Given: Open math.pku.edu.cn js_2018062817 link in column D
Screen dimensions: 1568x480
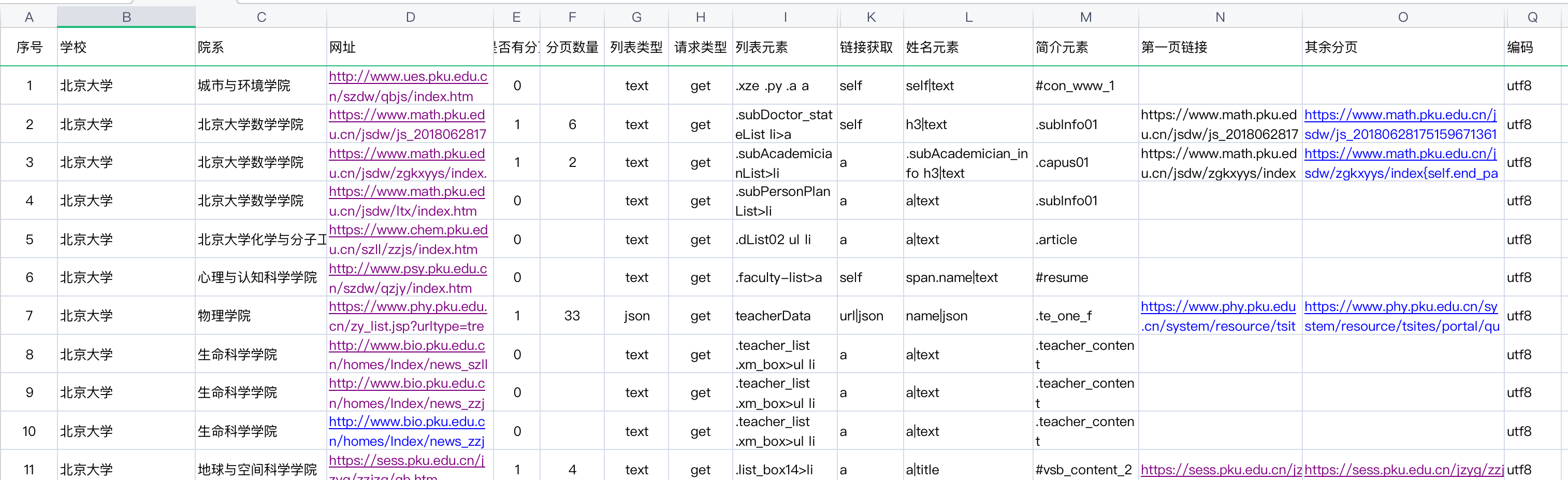Looking at the screenshot, I should [x=408, y=124].
